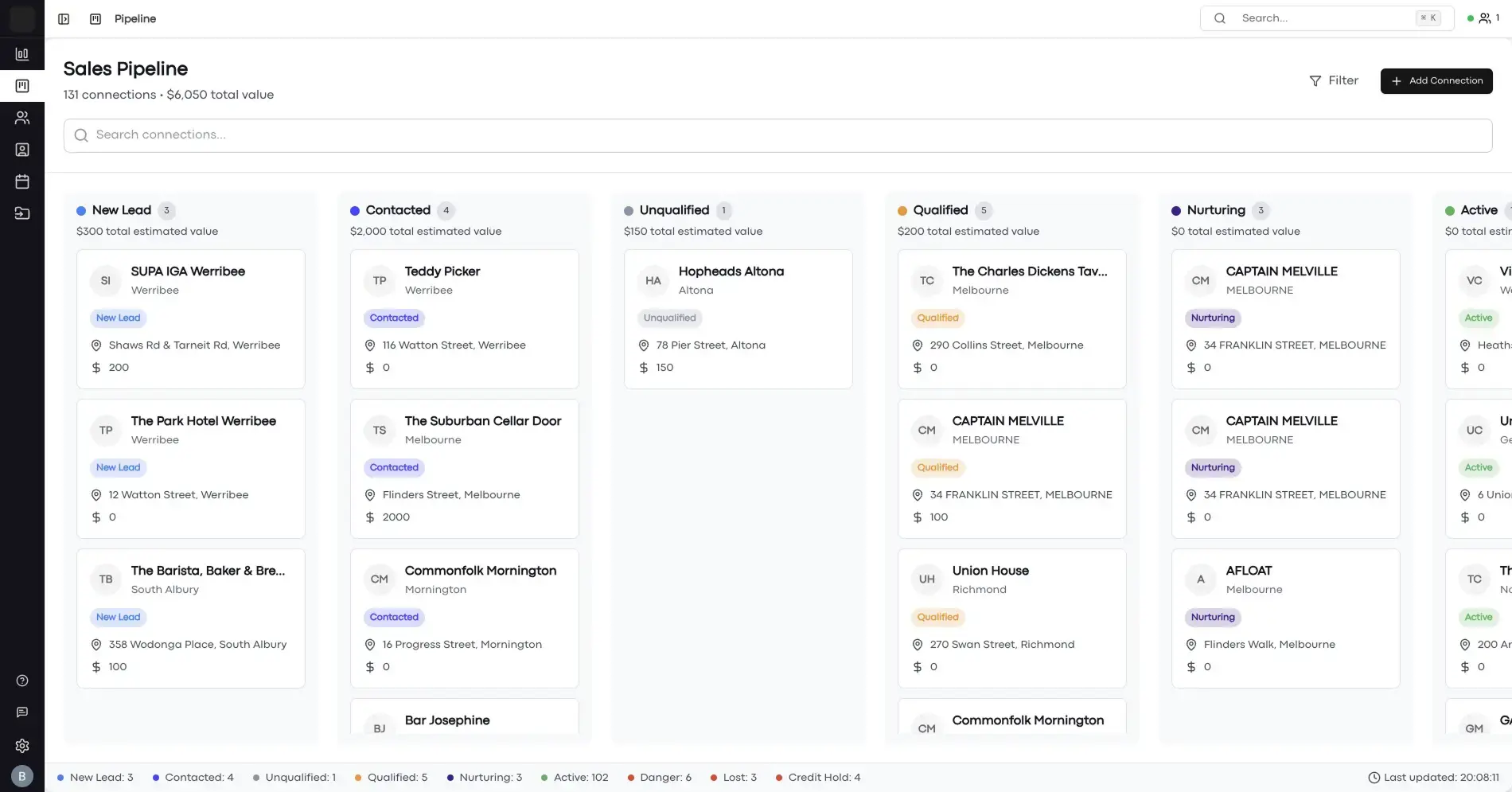Open the Hopheads Altona card
1512x792 pixels.
(x=738, y=318)
